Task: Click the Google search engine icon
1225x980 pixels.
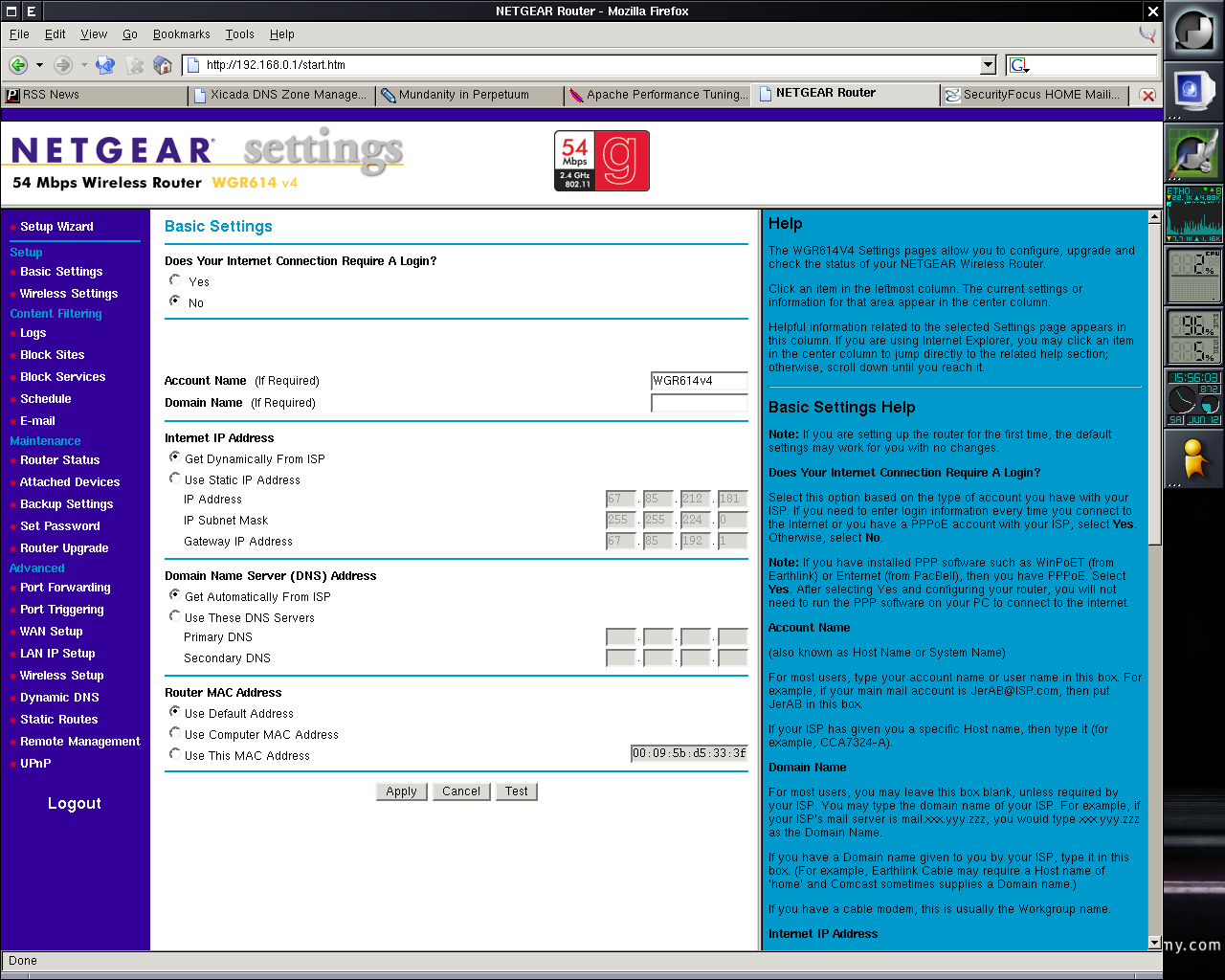Action: pyautogui.click(x=1018, y=65)
